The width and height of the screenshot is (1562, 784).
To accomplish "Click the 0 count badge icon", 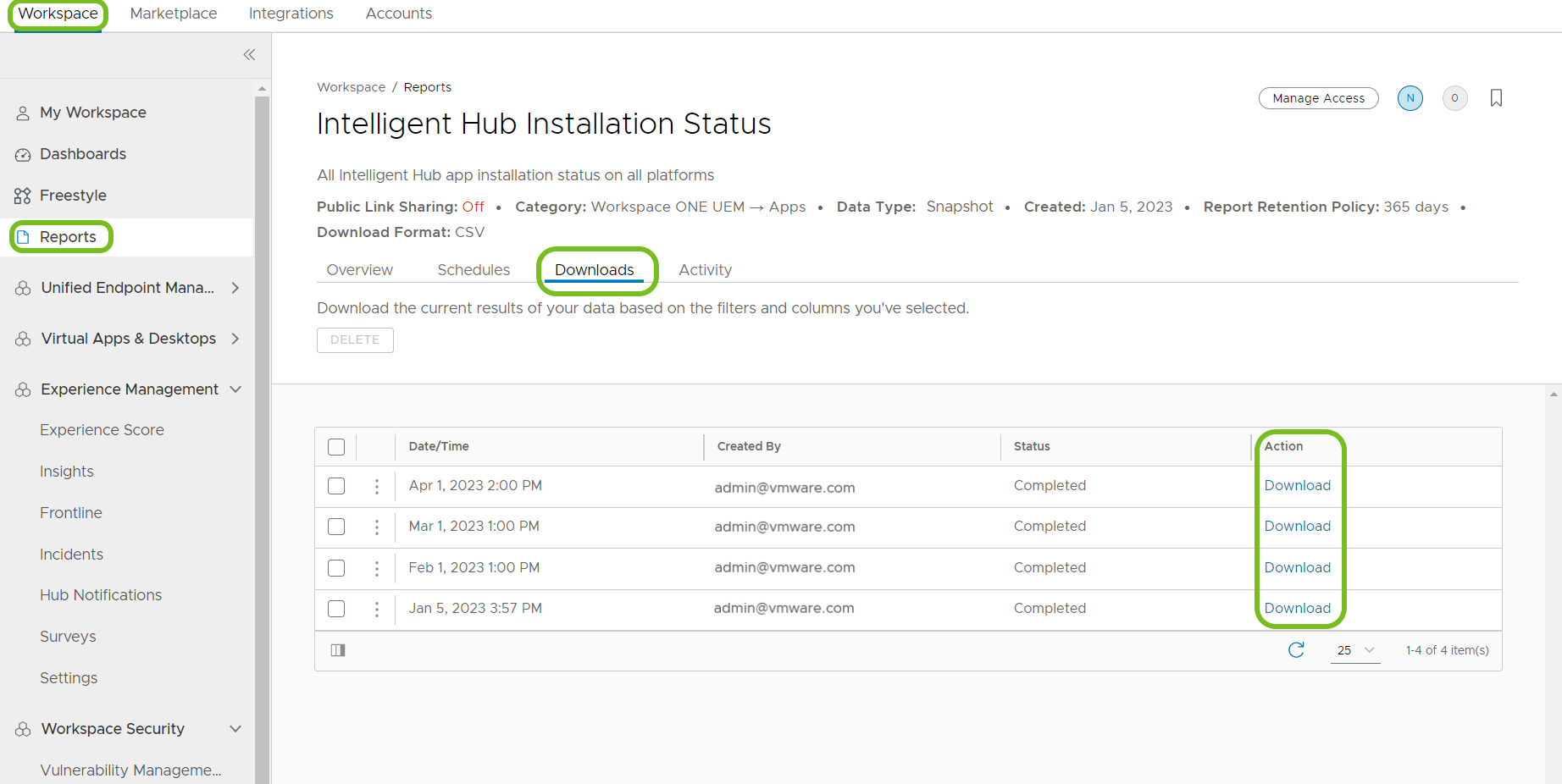I will pos(1454,98).
